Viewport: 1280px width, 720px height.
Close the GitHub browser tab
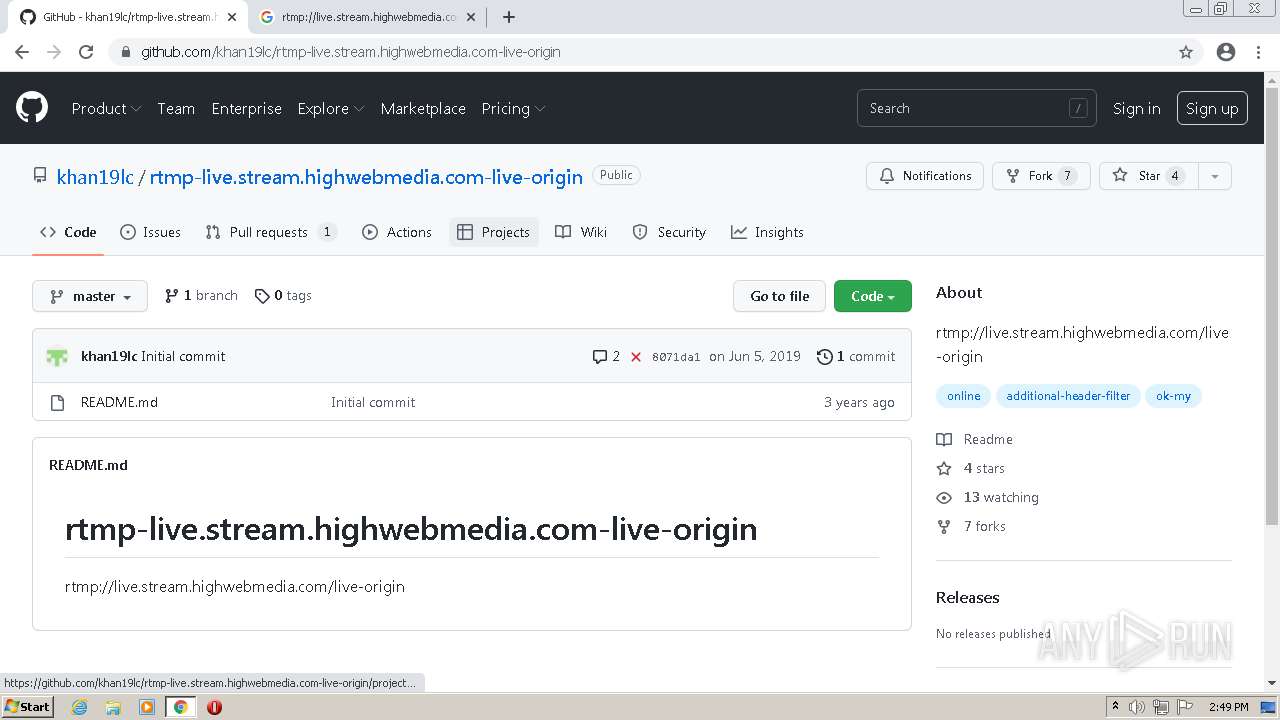coord(231,17)
